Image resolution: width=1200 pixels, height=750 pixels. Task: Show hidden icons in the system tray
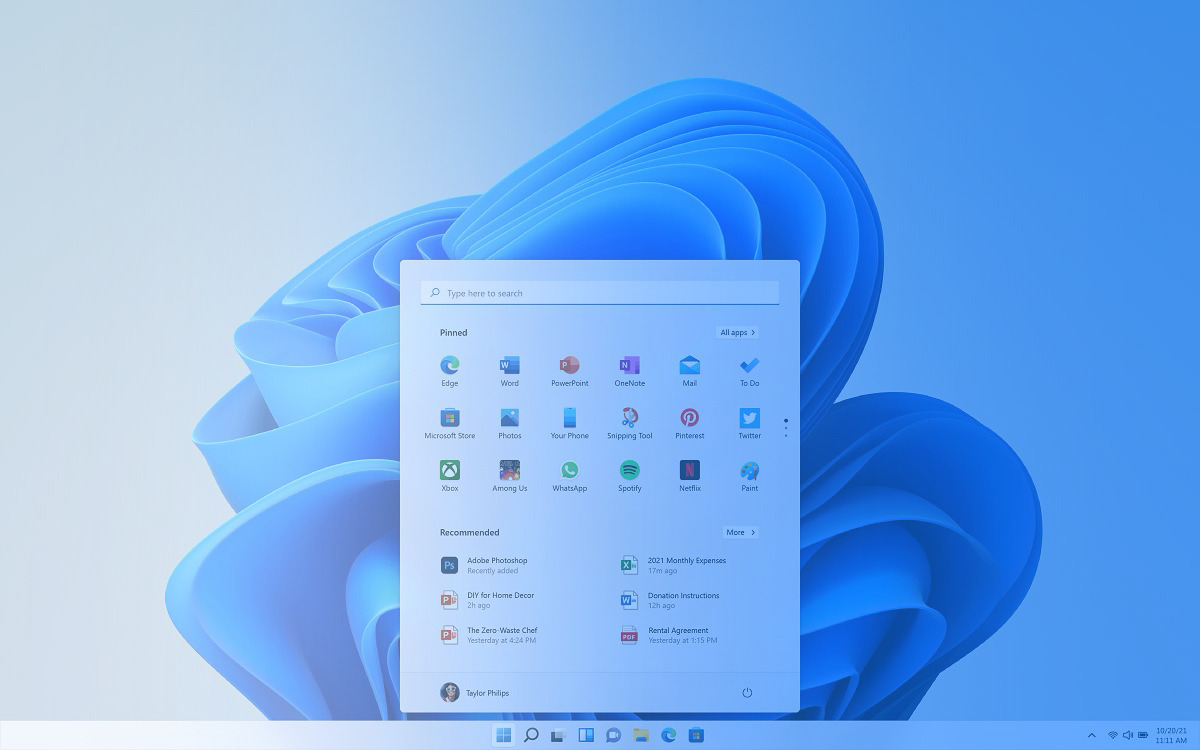1091,735
